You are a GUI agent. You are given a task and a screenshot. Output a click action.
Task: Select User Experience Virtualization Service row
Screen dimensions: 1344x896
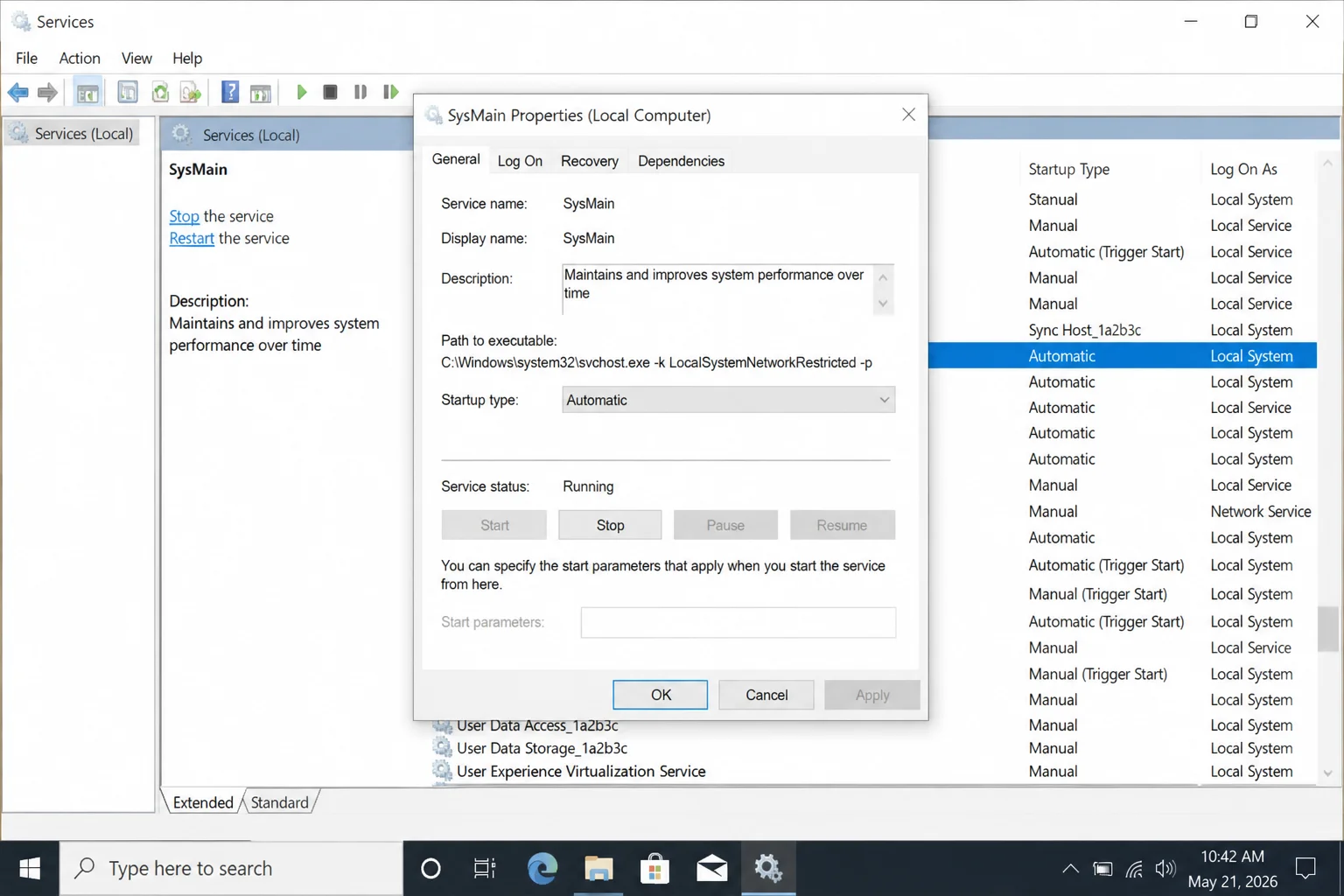point(873,771)
